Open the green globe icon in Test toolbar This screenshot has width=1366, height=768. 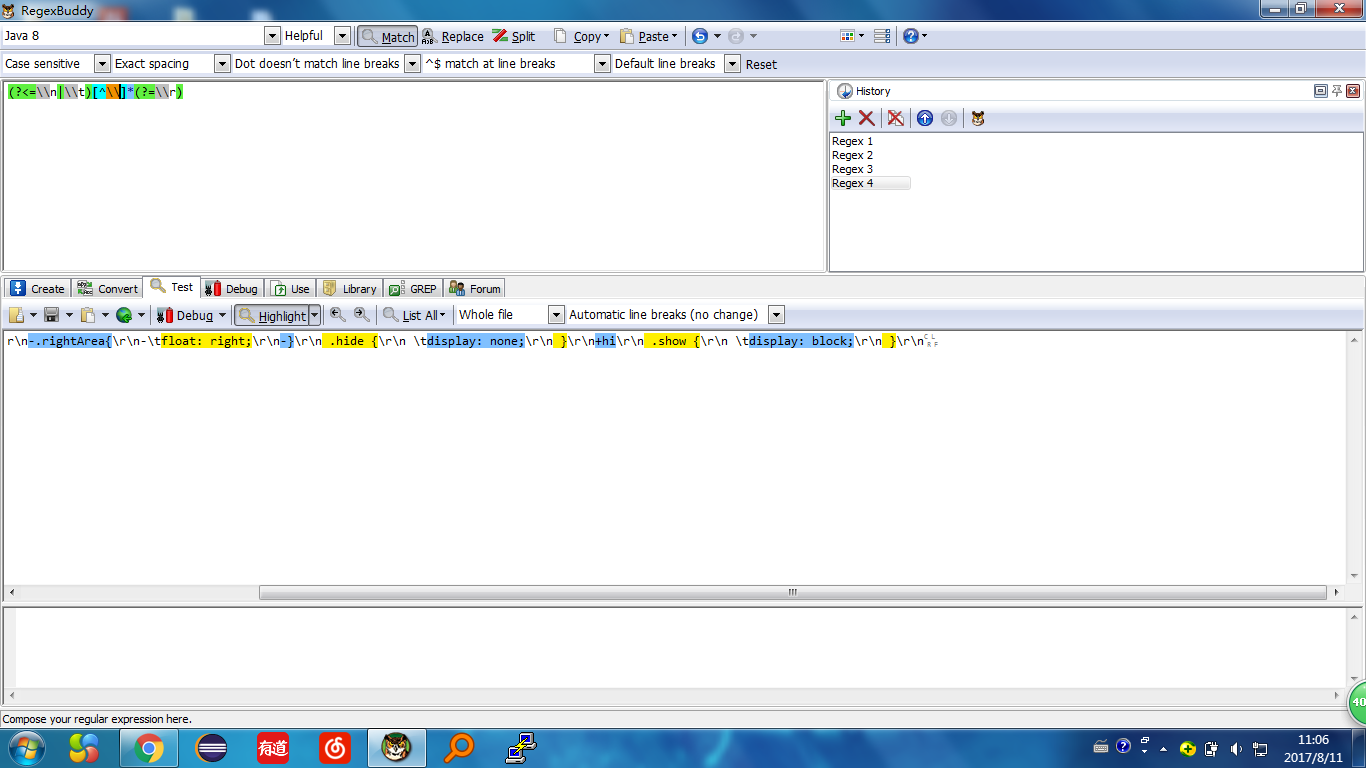tap(124, 315)
